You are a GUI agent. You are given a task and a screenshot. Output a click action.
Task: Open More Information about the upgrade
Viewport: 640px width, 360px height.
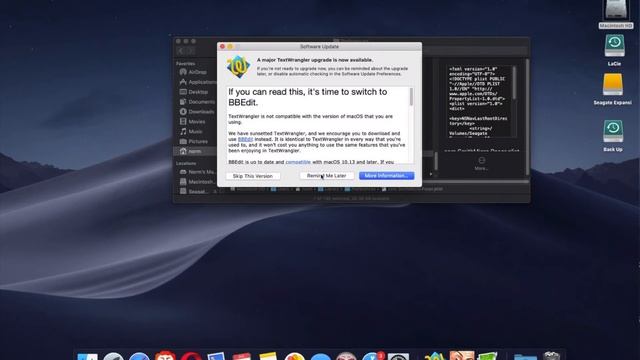click(386, 176)
